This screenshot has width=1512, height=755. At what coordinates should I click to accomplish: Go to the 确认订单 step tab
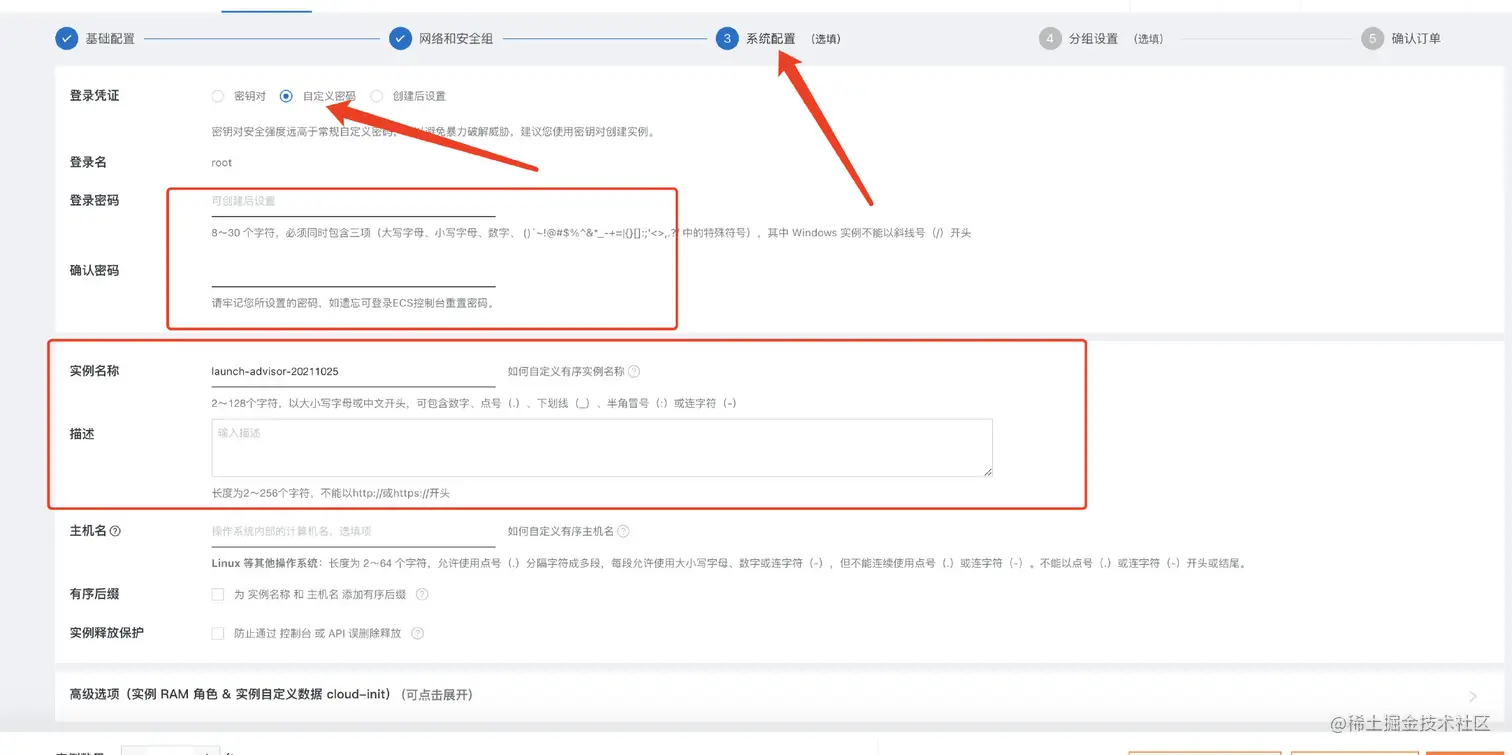[x=1416, y=39]
